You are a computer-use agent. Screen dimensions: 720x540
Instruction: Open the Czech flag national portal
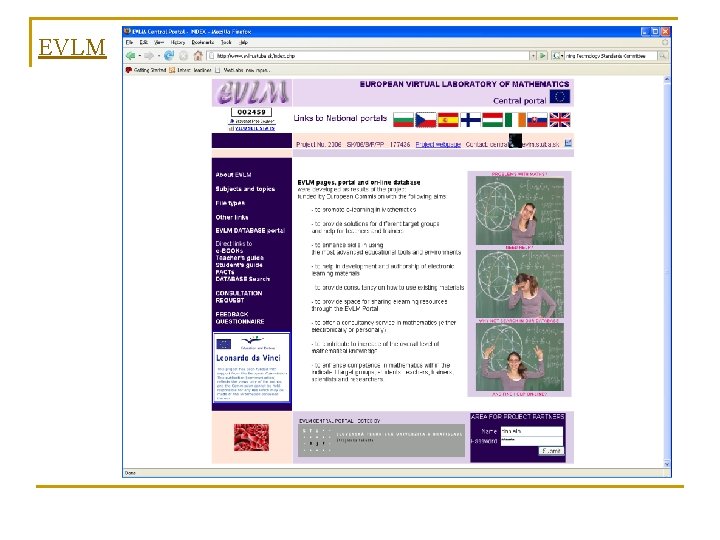[x=426, y=119]
